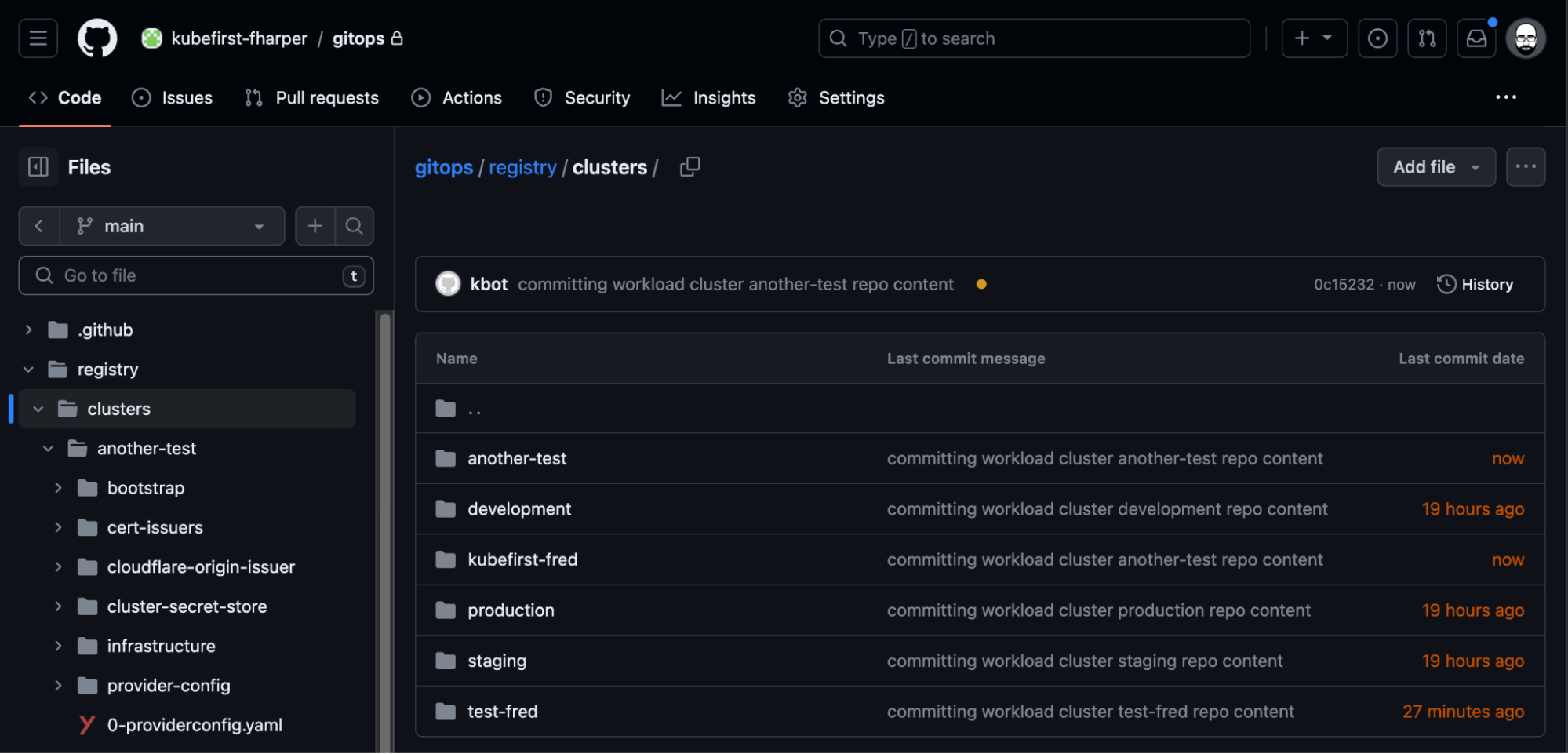This screenshot has height=754, width=1568.
Task: Switch to the Code tab
Action: pyautogui.click(x=65, y=97)
